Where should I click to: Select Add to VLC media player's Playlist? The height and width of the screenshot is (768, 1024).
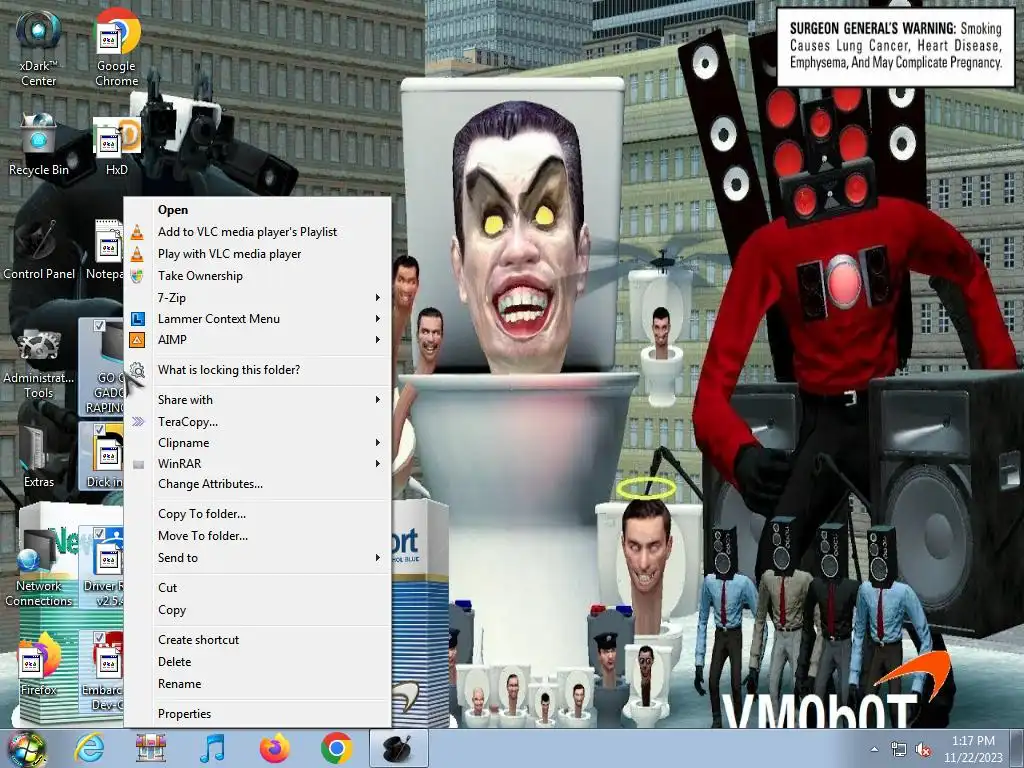(x=257, y=232)
